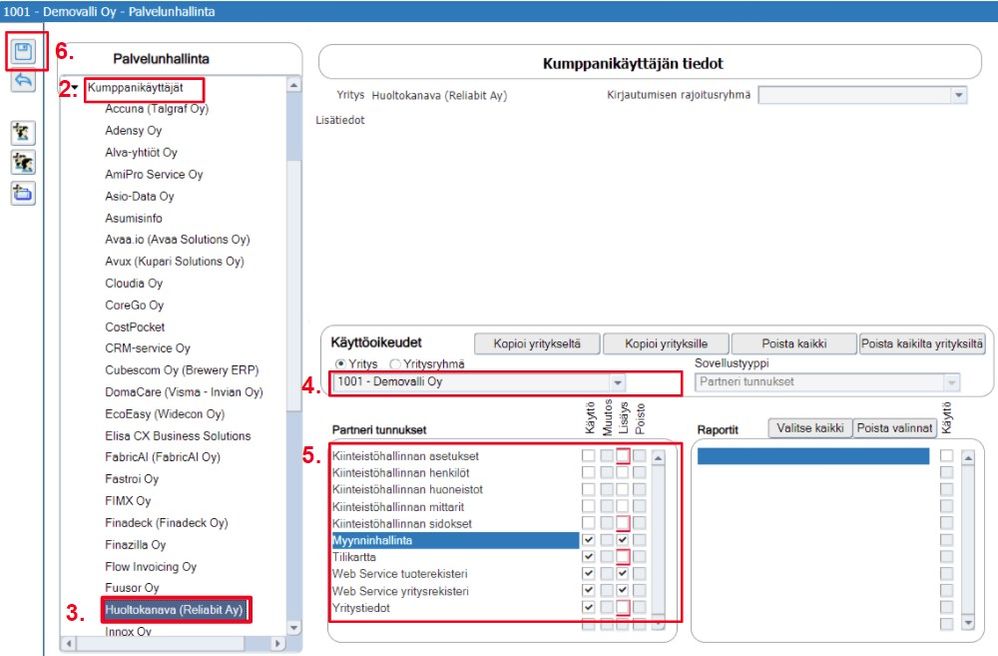Select CoreGo Oy partner
This screenshot has height=656, width=998.
coord(134,305)
